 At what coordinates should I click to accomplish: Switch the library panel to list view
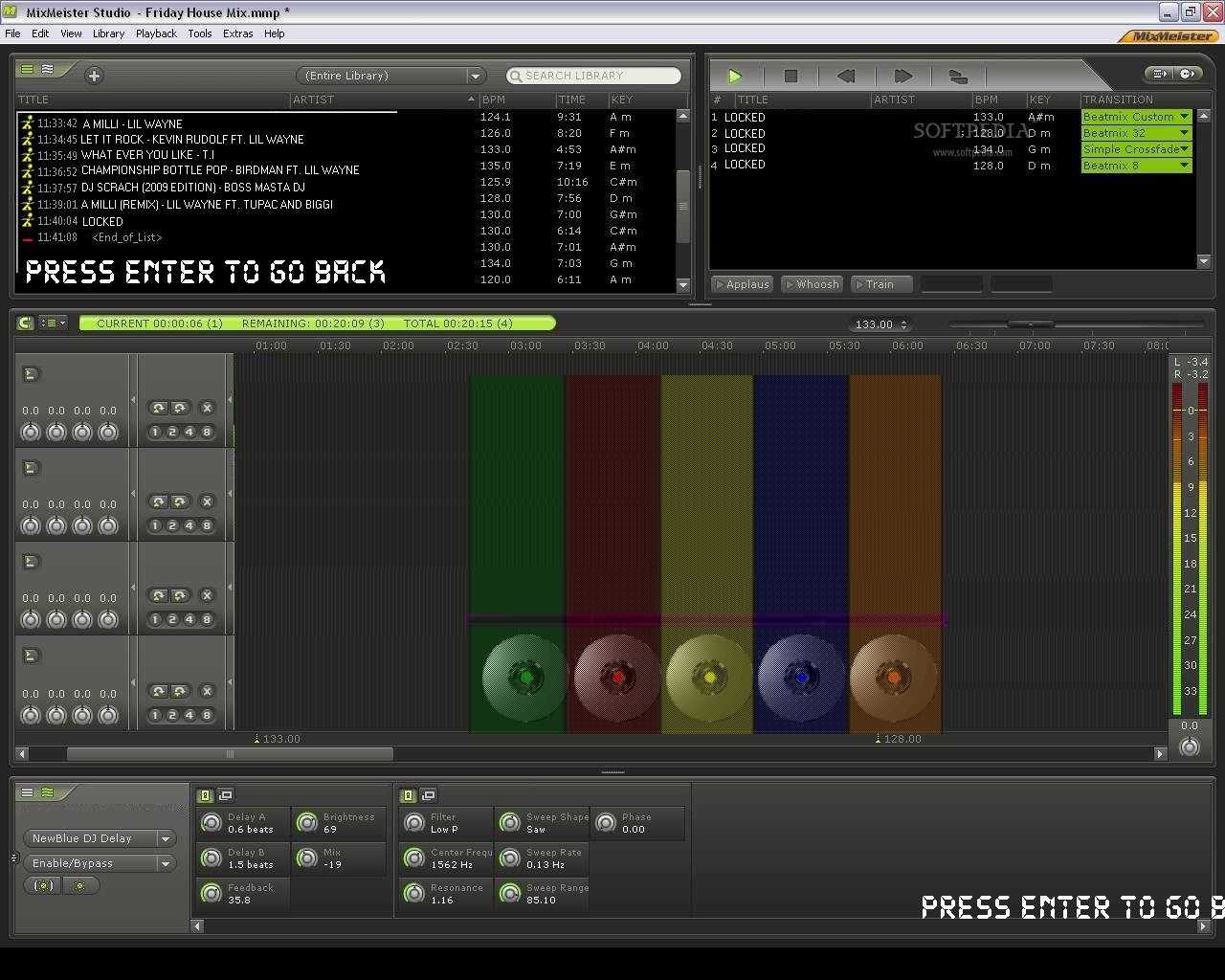(27, 69)
